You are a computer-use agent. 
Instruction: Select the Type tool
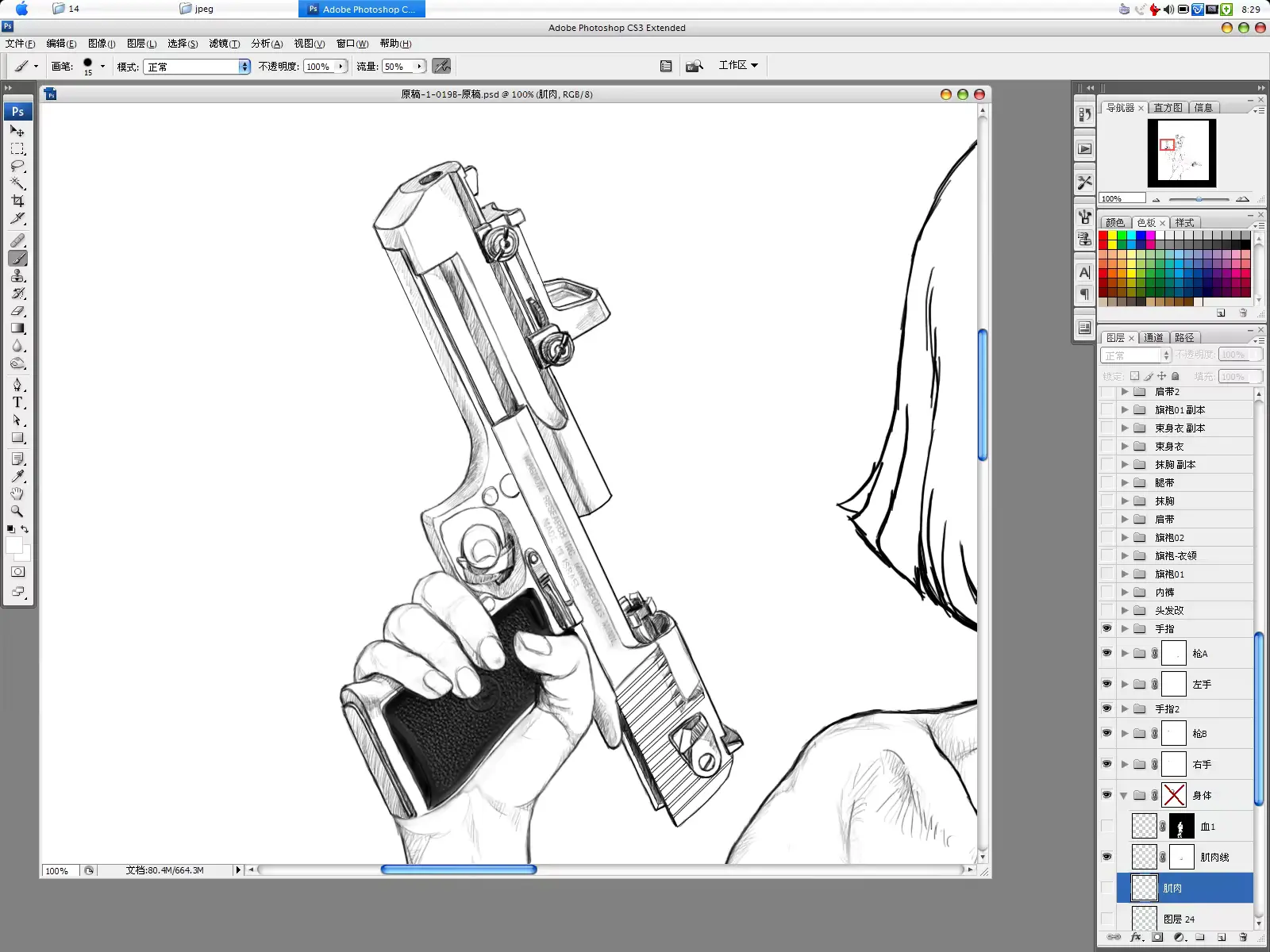coord(17,402)
